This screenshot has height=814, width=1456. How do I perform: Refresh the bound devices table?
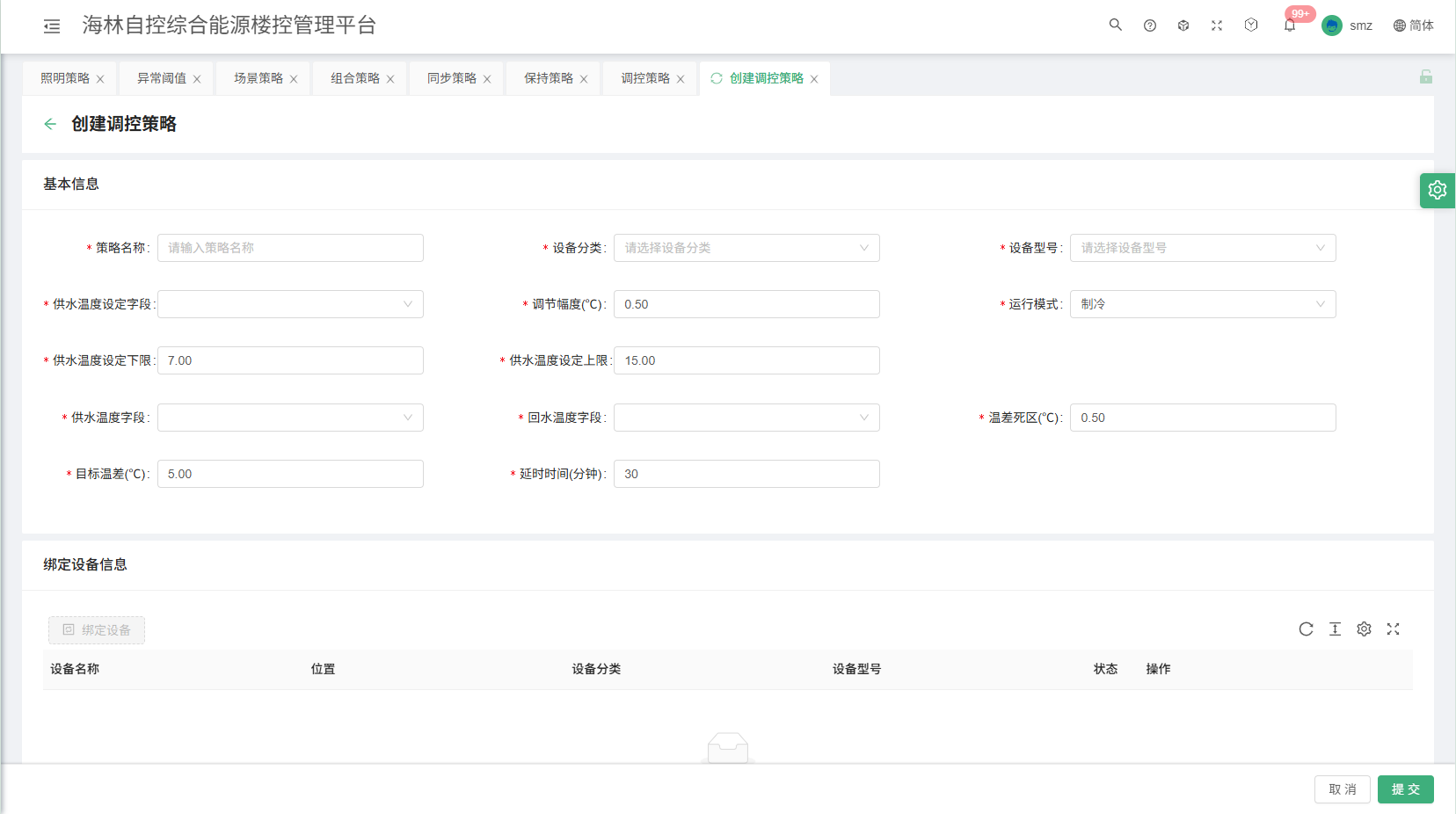click(x=1306, y=629)
